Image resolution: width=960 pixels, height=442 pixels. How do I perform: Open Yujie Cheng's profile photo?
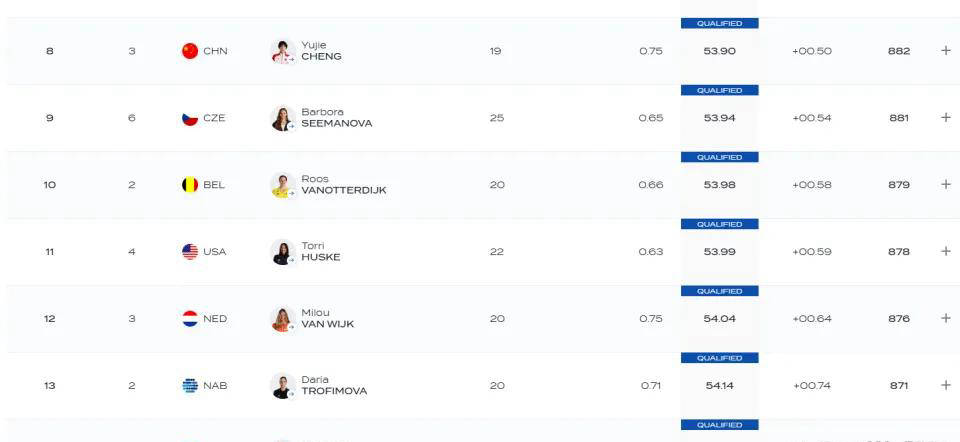[283, 51]
